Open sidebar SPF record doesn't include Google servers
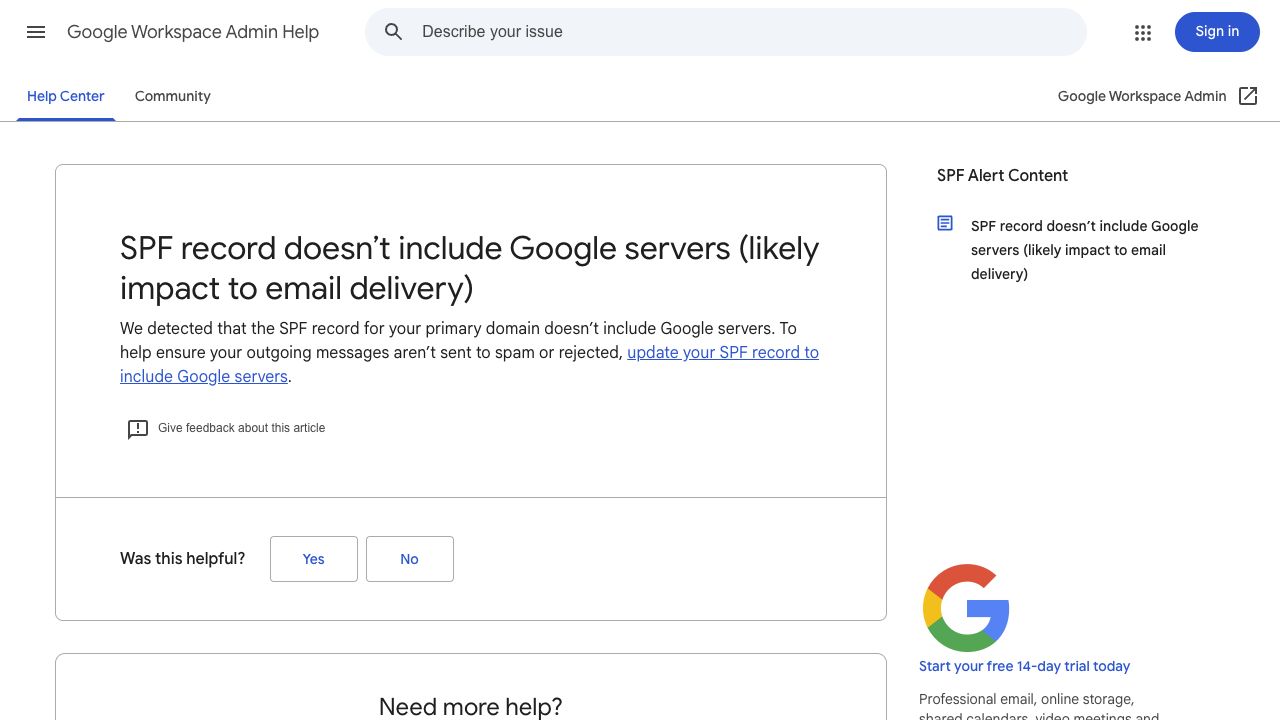This screenshot has width=1280, height=720. point(1084,250)
